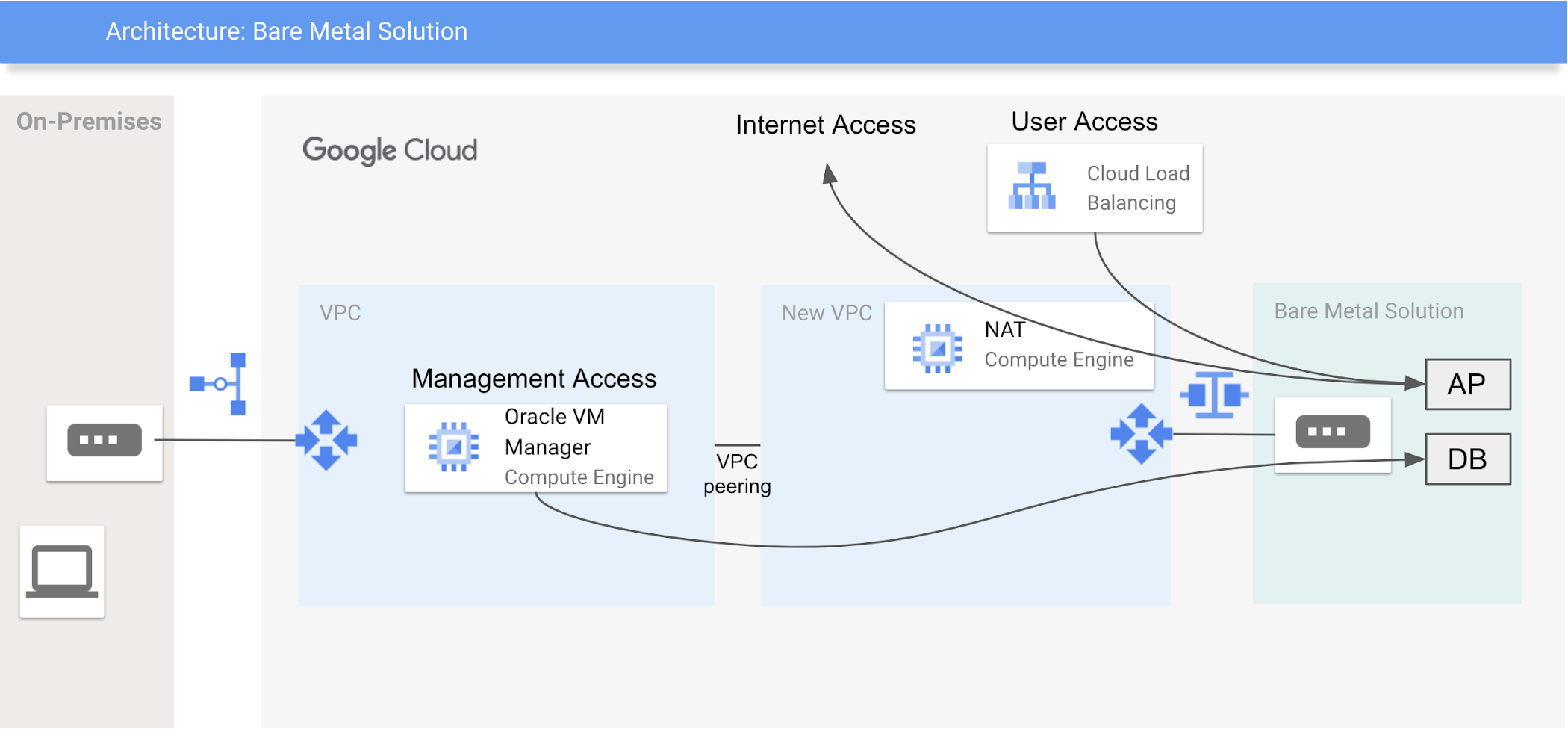Screen dimensions: 1568x729
Task: Click the Cloud Load Balancing icon
Action: click(x=1032, y=186)
